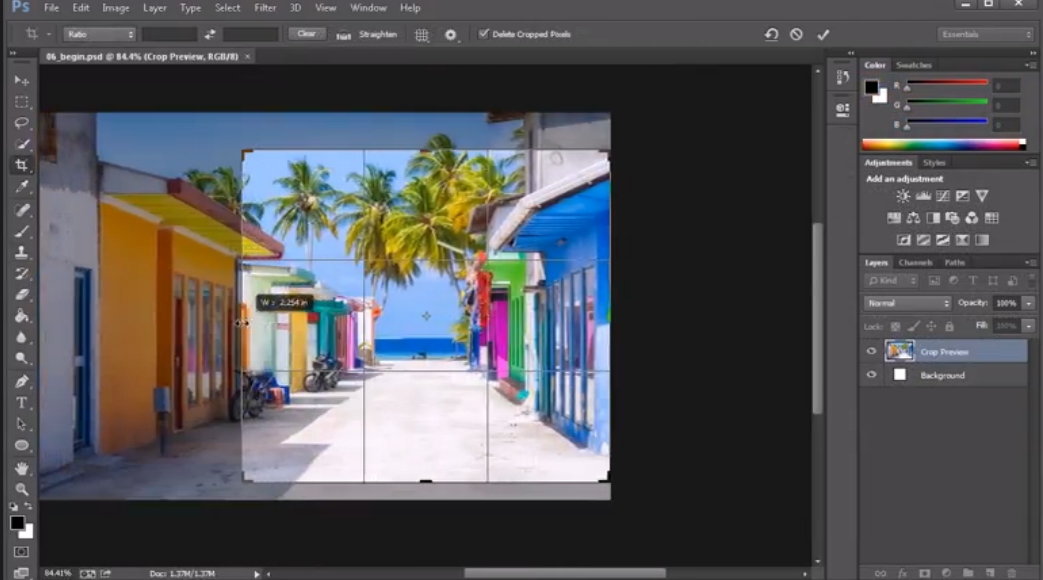Hide the Crop Preview layer
1043x580 pixels.
click(871, 351)
